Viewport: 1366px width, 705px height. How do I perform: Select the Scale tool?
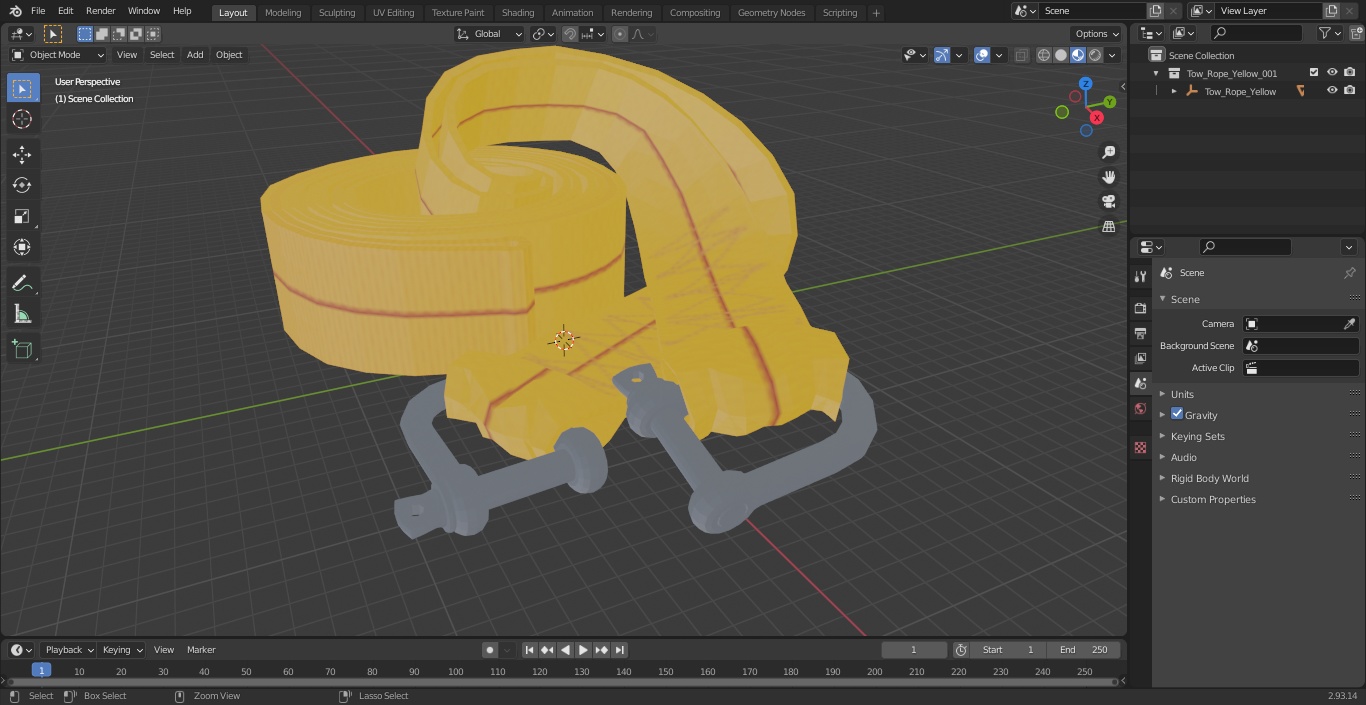coord(22,216)
